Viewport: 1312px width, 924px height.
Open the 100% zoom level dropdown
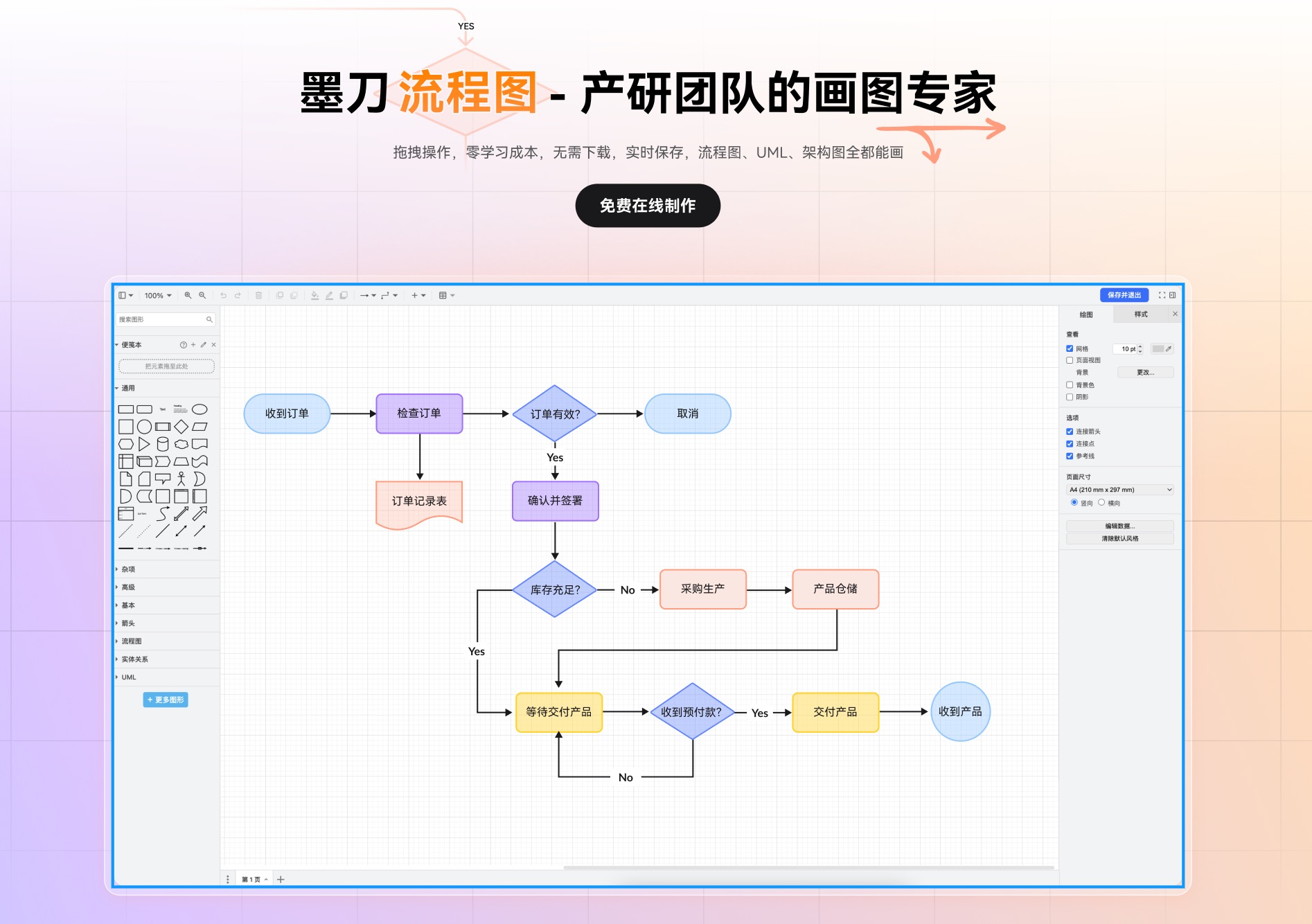click(158, 295)
